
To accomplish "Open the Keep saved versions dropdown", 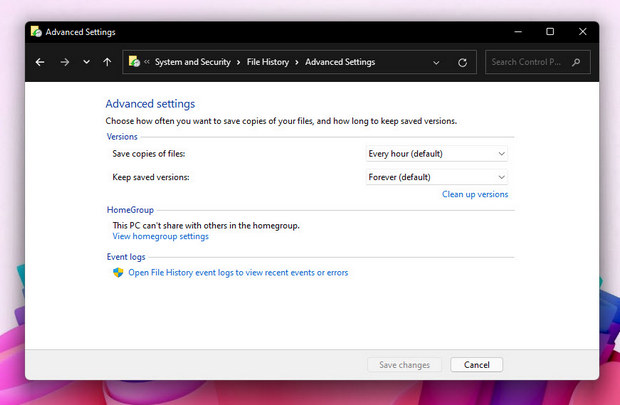I will tap(437, 177).
